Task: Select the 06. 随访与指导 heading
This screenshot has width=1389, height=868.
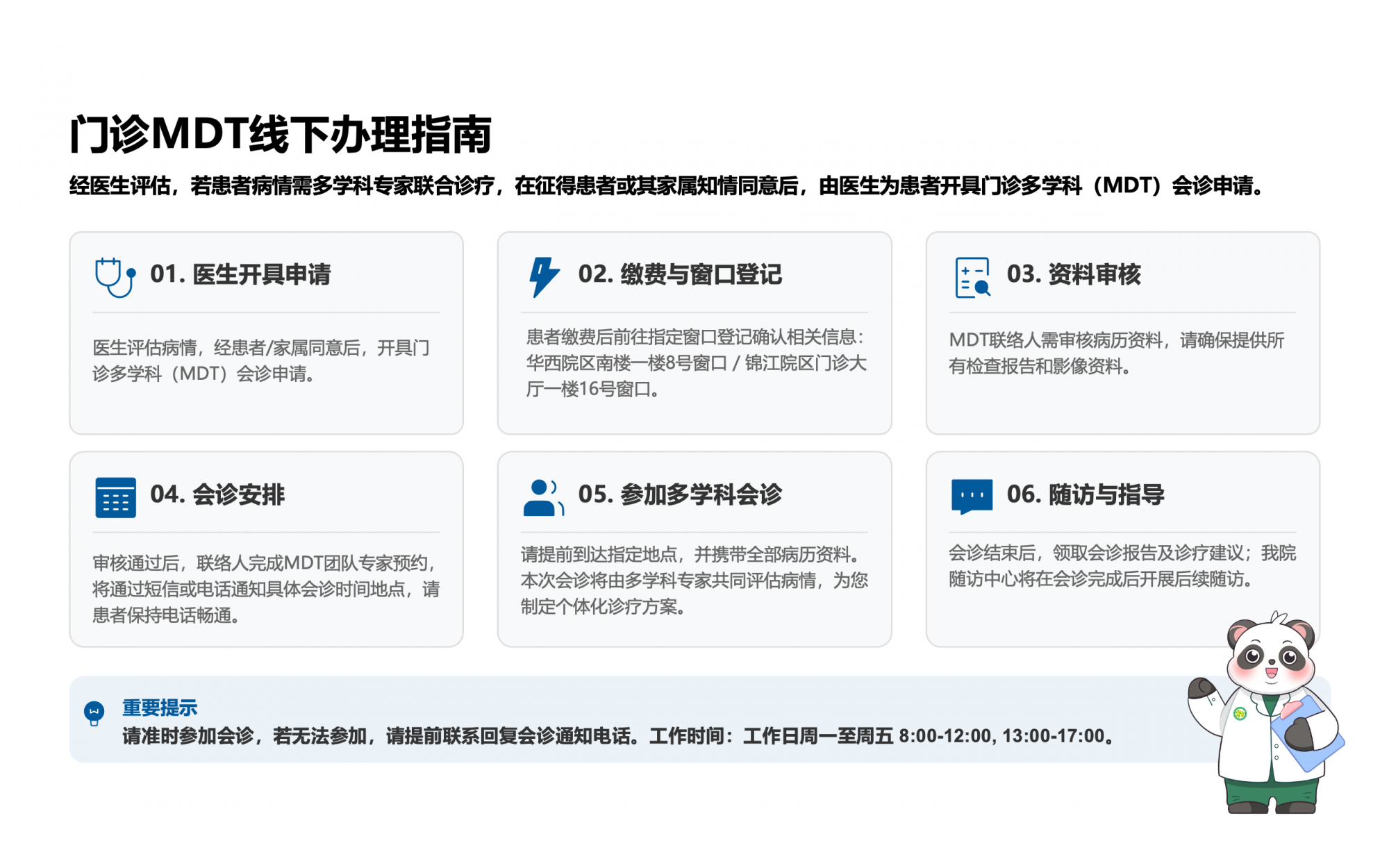Action: coord(1085,494)
